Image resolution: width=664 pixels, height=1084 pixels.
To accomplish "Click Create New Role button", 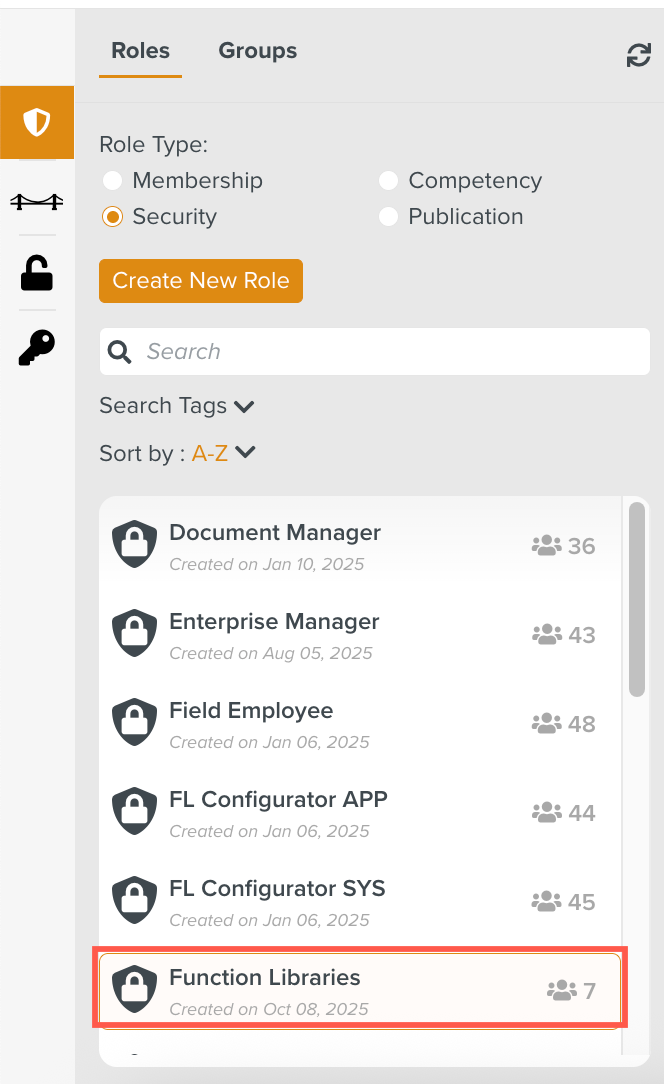I will coord(201,281).
